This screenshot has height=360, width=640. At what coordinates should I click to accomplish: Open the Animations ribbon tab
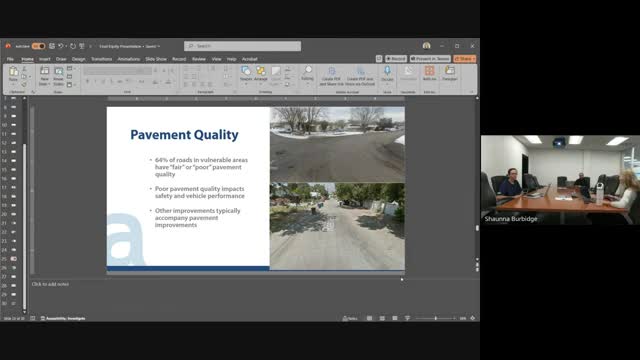point(129,59)
